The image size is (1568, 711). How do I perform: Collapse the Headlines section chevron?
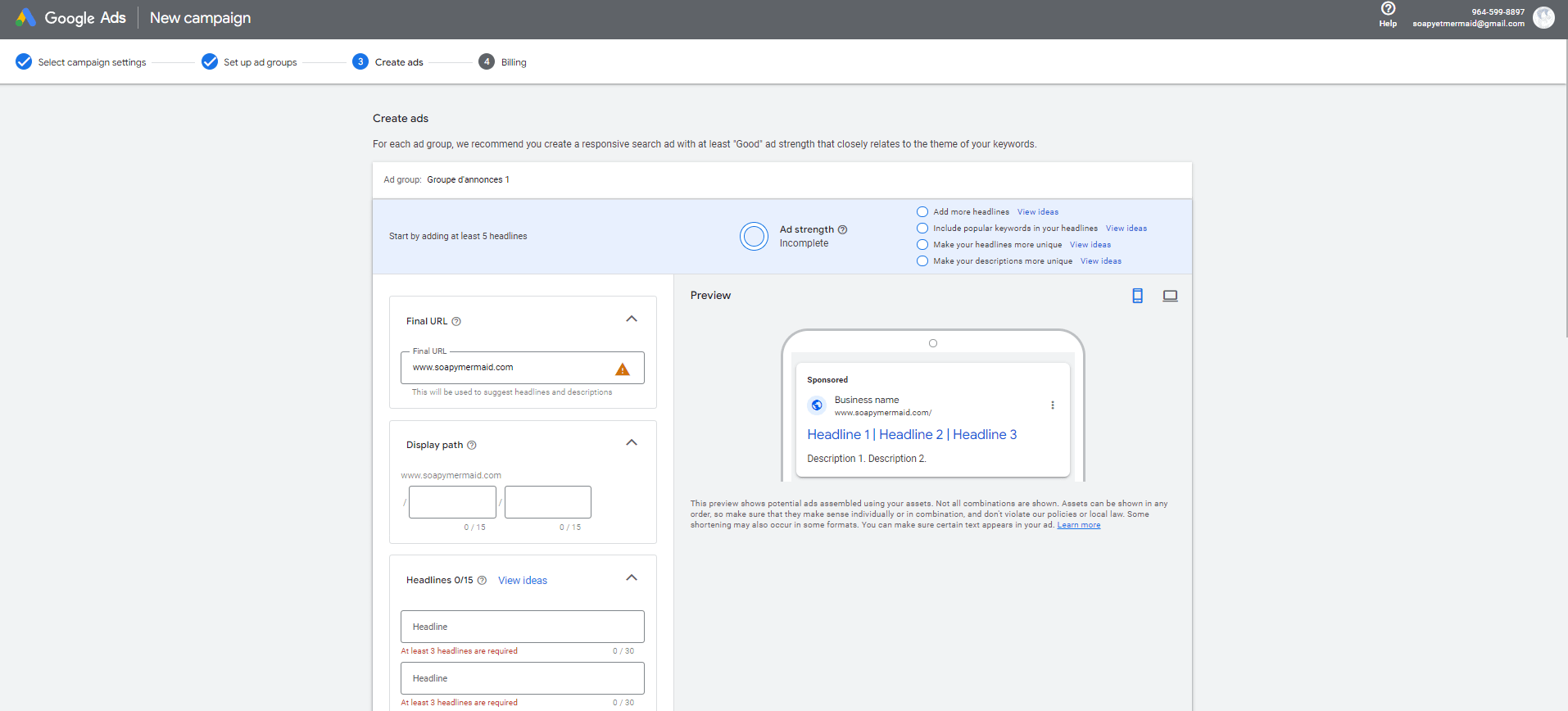[x=632, y=577]
